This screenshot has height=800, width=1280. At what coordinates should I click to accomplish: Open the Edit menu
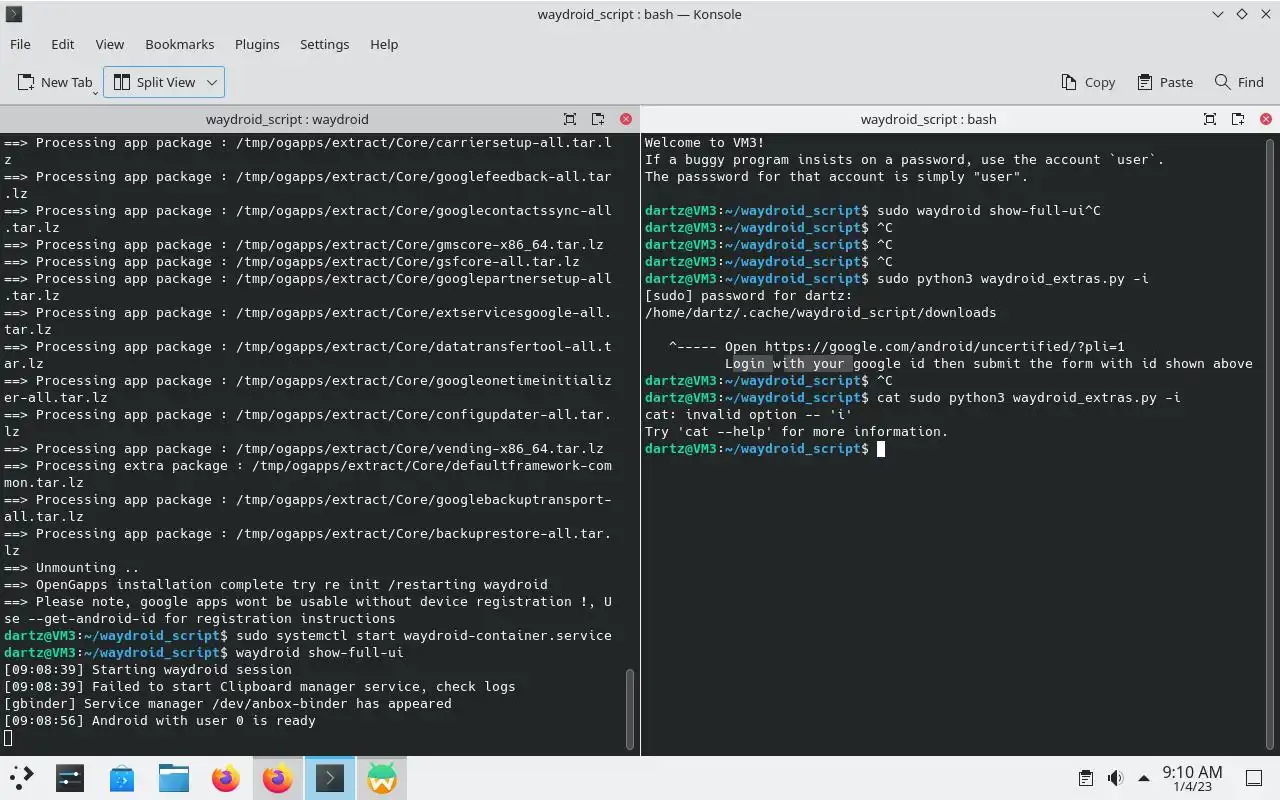(x=62, y=44)
